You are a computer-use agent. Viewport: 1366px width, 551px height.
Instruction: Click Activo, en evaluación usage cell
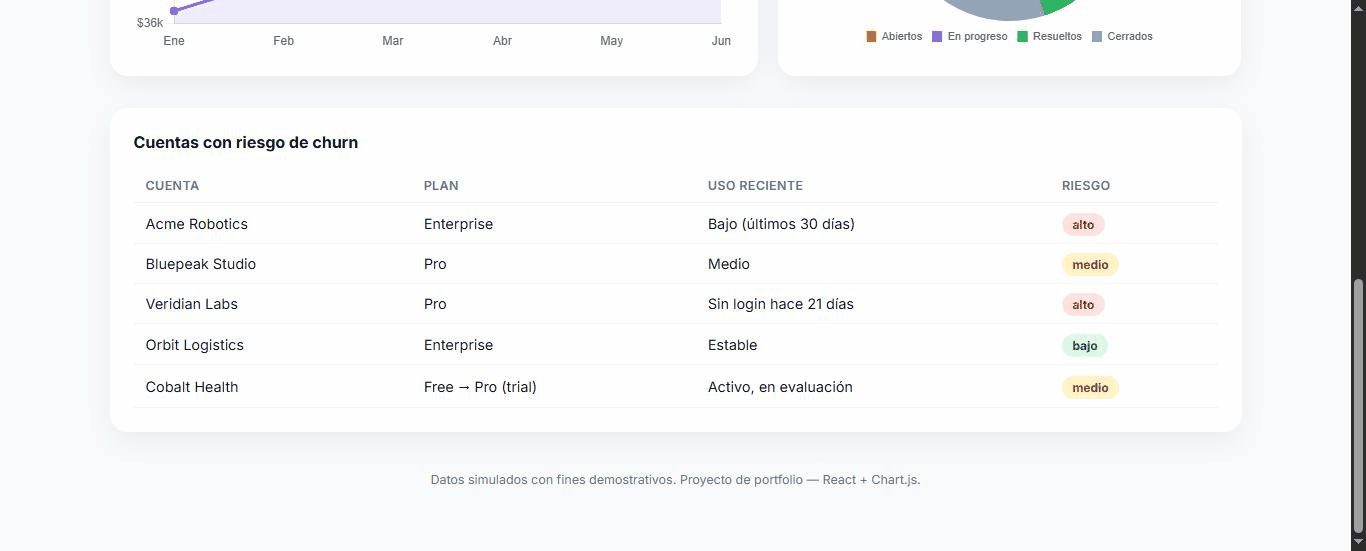(780, 387)
